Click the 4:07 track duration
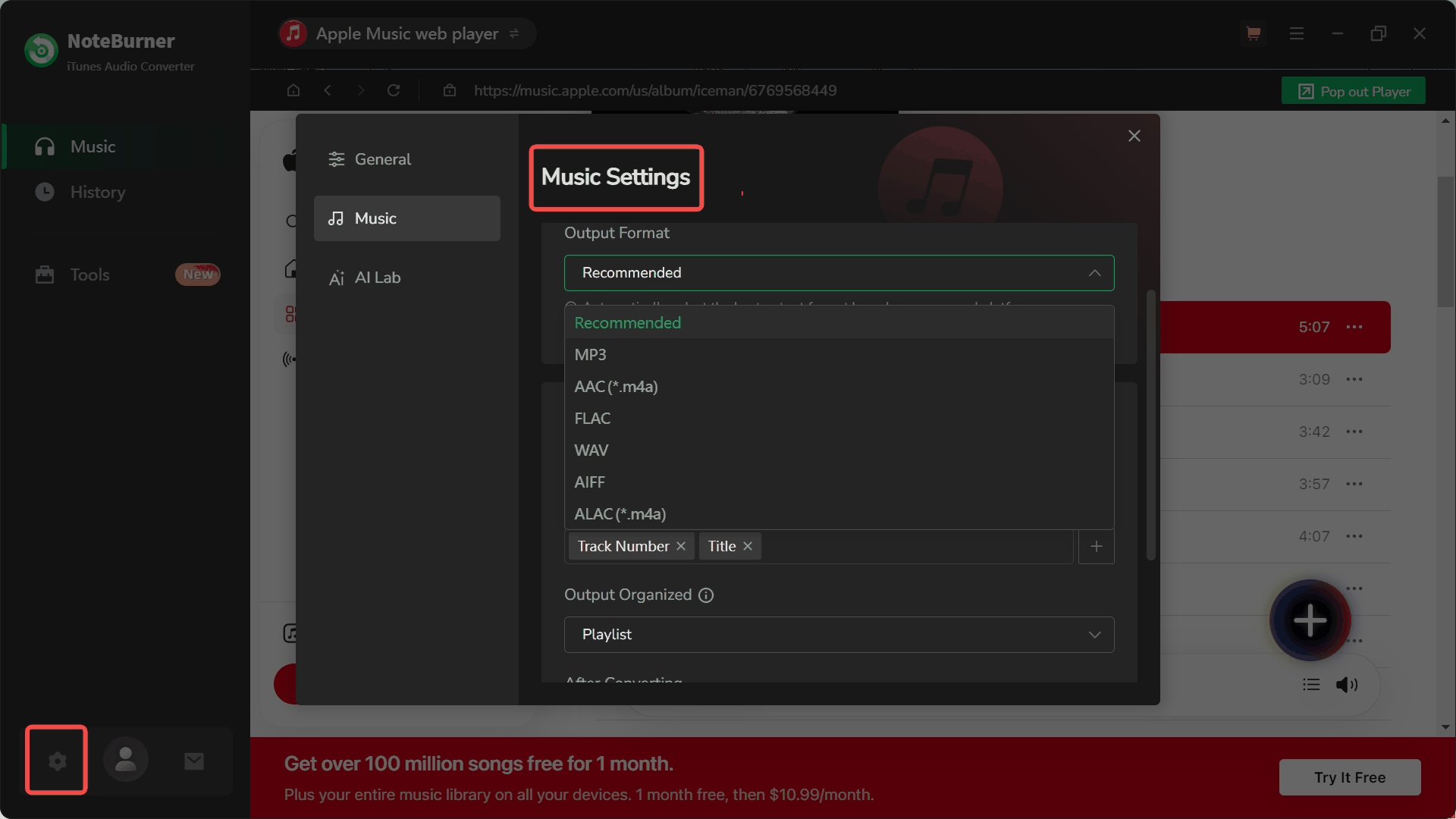 click(x=1314, y=536)
